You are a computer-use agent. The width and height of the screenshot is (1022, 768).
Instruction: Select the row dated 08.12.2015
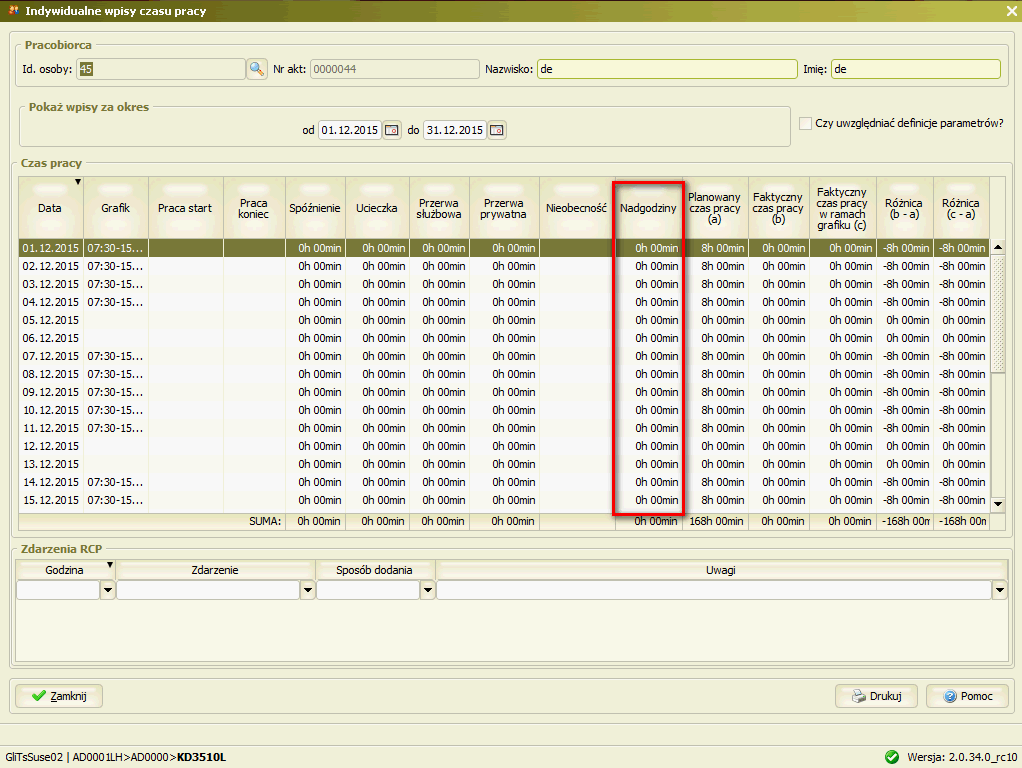tap(504, 374)
